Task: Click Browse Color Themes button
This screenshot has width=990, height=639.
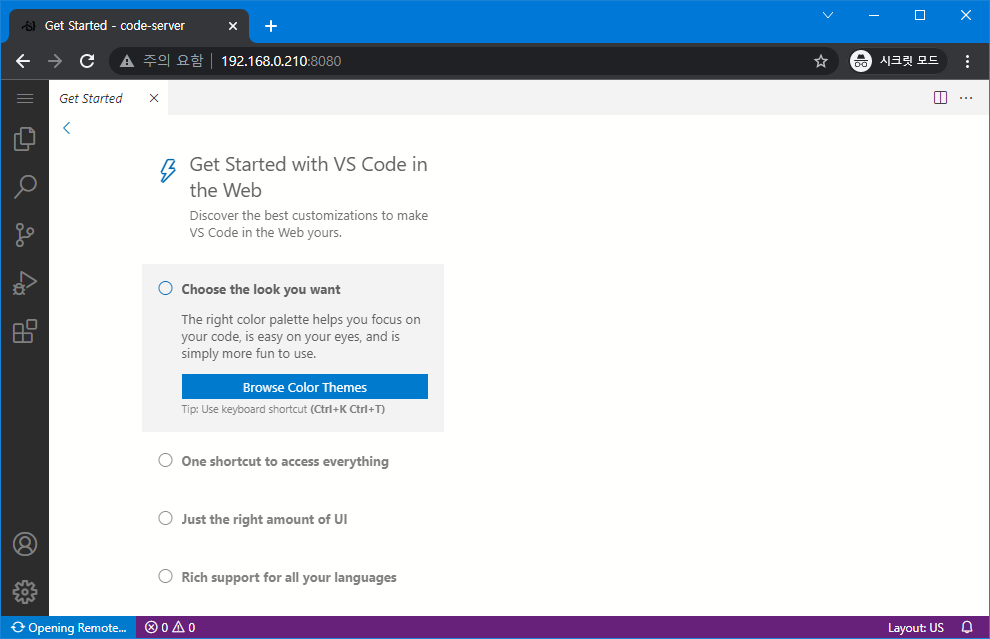Action: (305, 386)
